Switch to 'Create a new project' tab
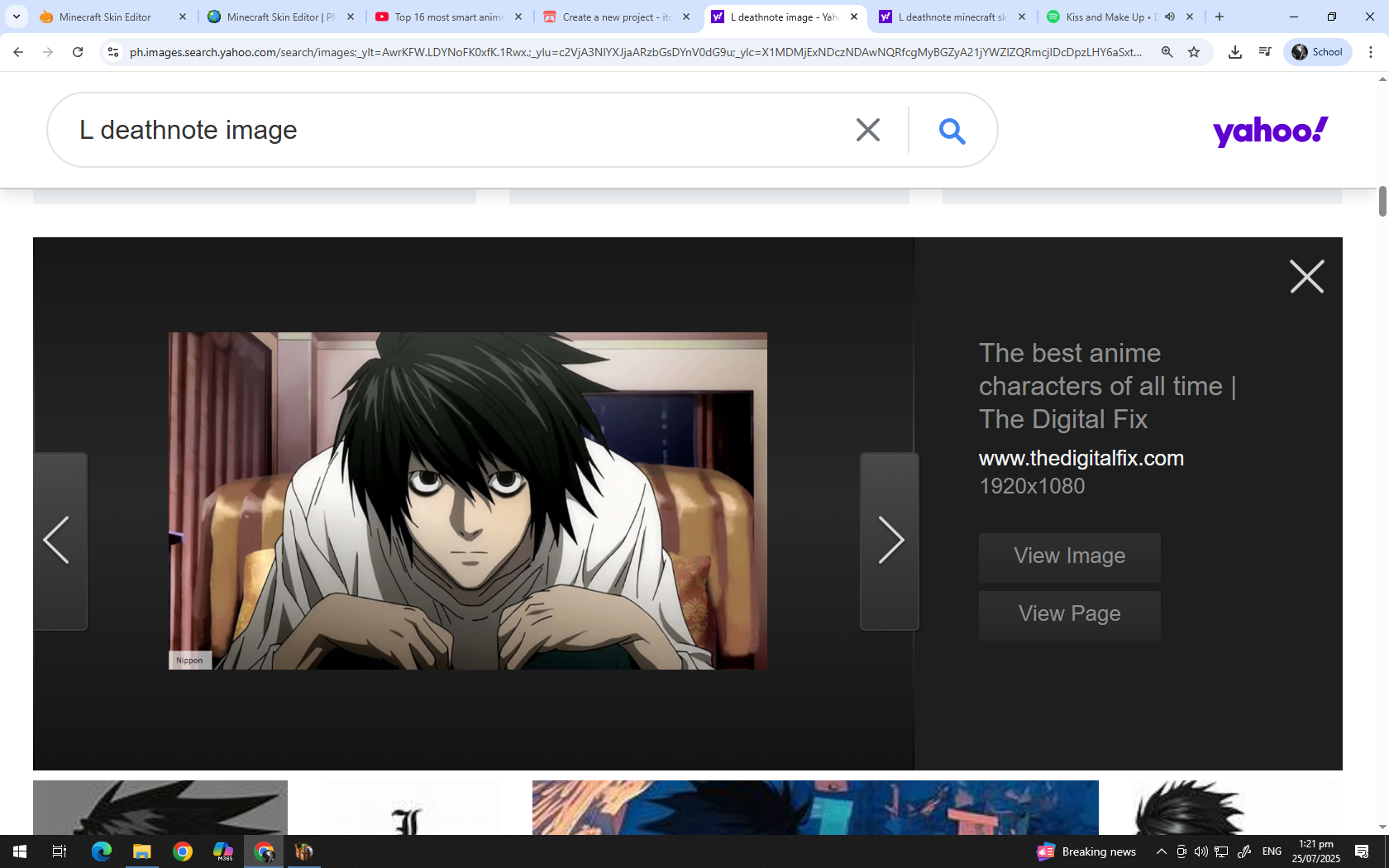 click(617, 17)
